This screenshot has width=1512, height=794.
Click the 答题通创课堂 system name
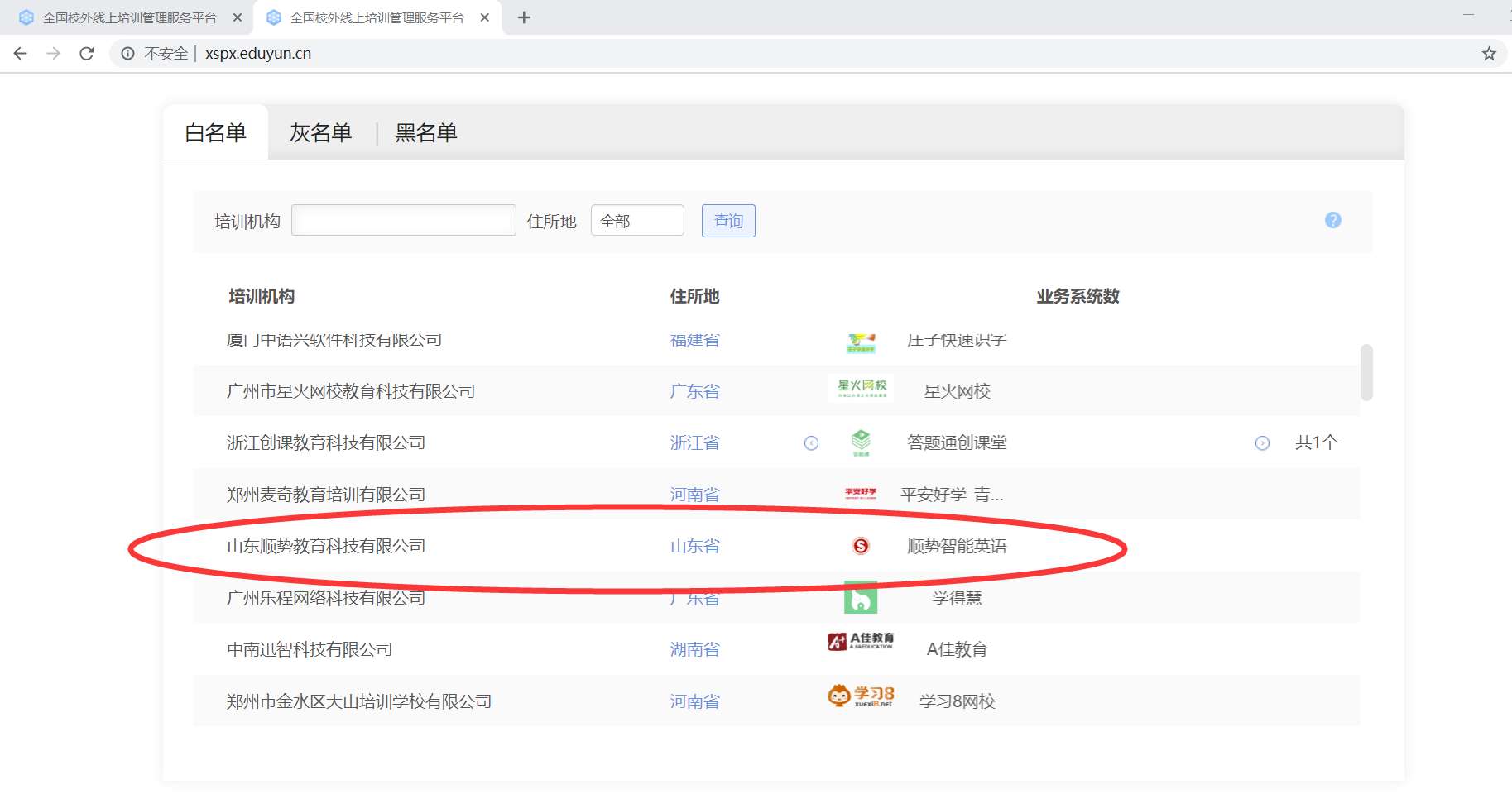click(x=957, y=442)
